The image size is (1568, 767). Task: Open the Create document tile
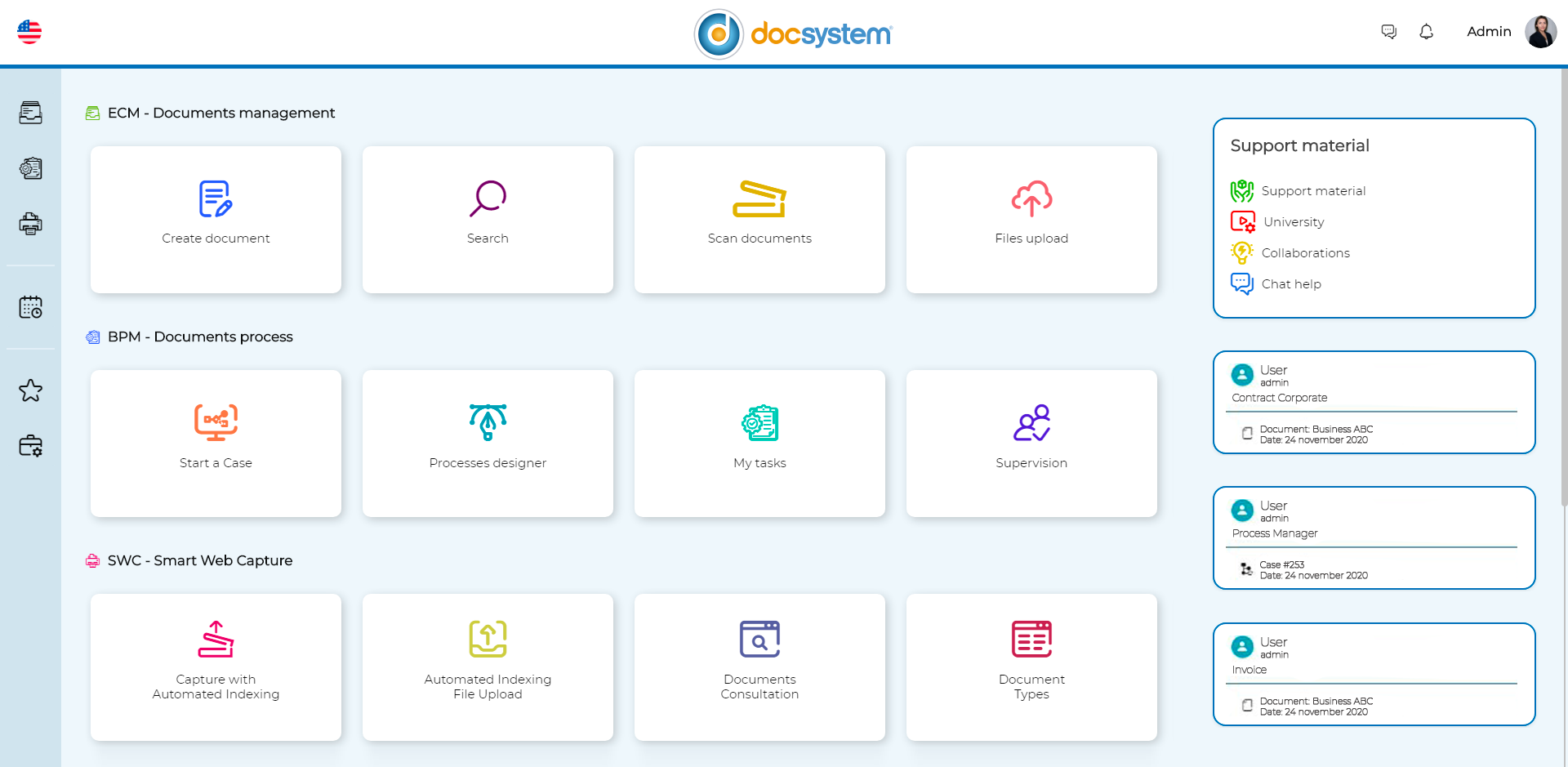[x=216, y=219]
